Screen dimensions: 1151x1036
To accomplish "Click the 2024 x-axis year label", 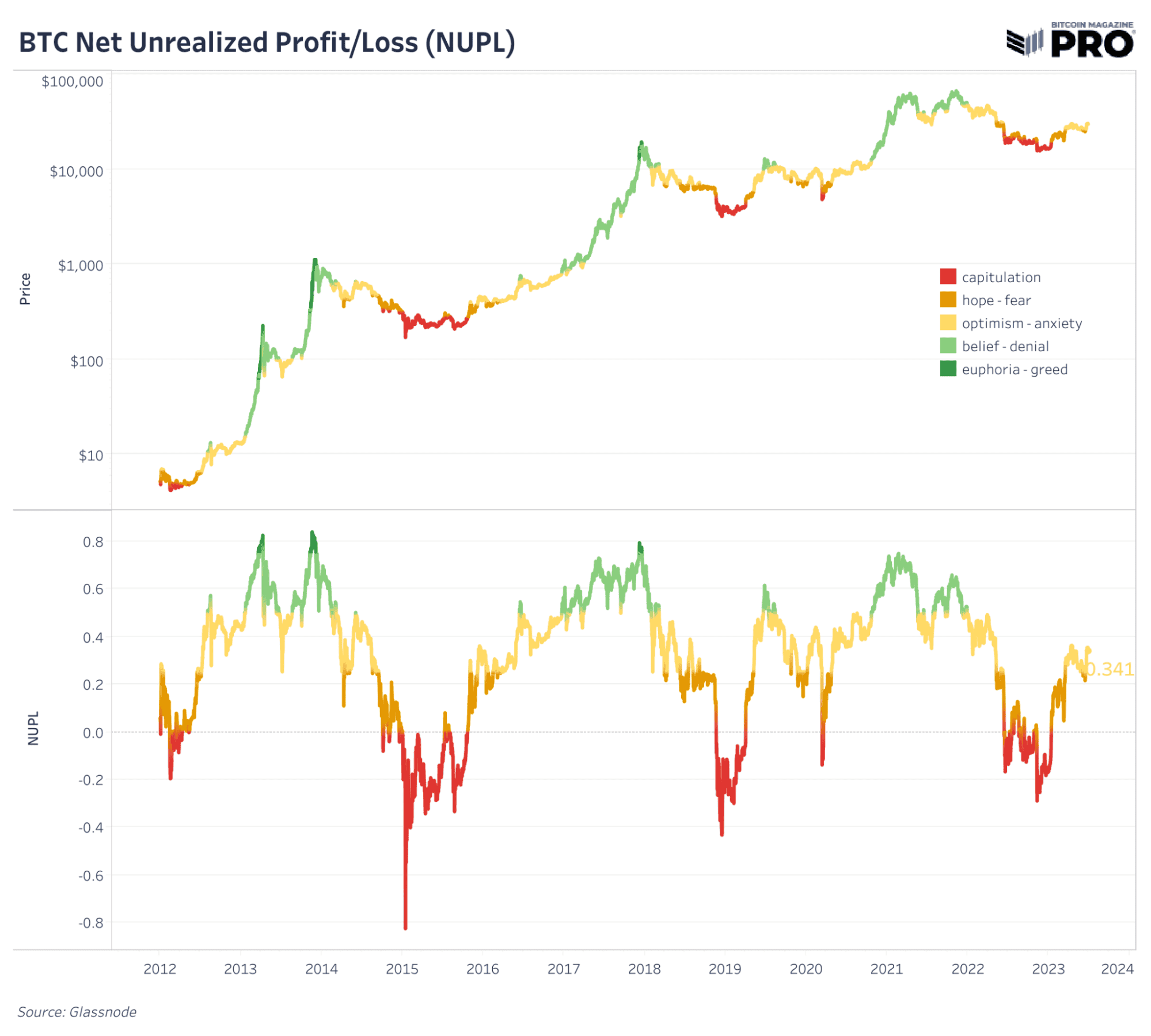I will pyautogui.click(x=1117, y=969).
